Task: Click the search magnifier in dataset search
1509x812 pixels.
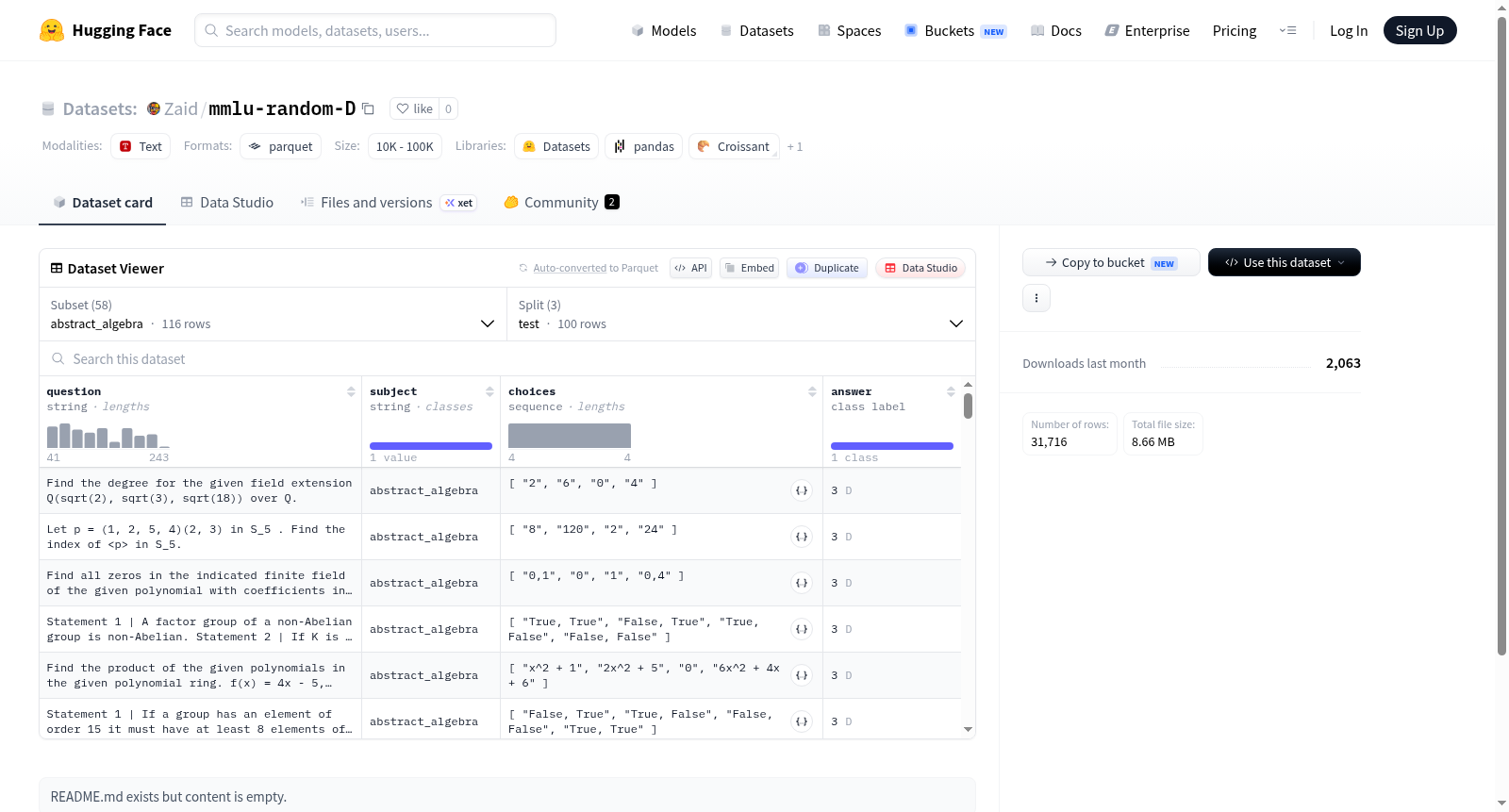Action: pyautogui.click(x=58, y=358)
